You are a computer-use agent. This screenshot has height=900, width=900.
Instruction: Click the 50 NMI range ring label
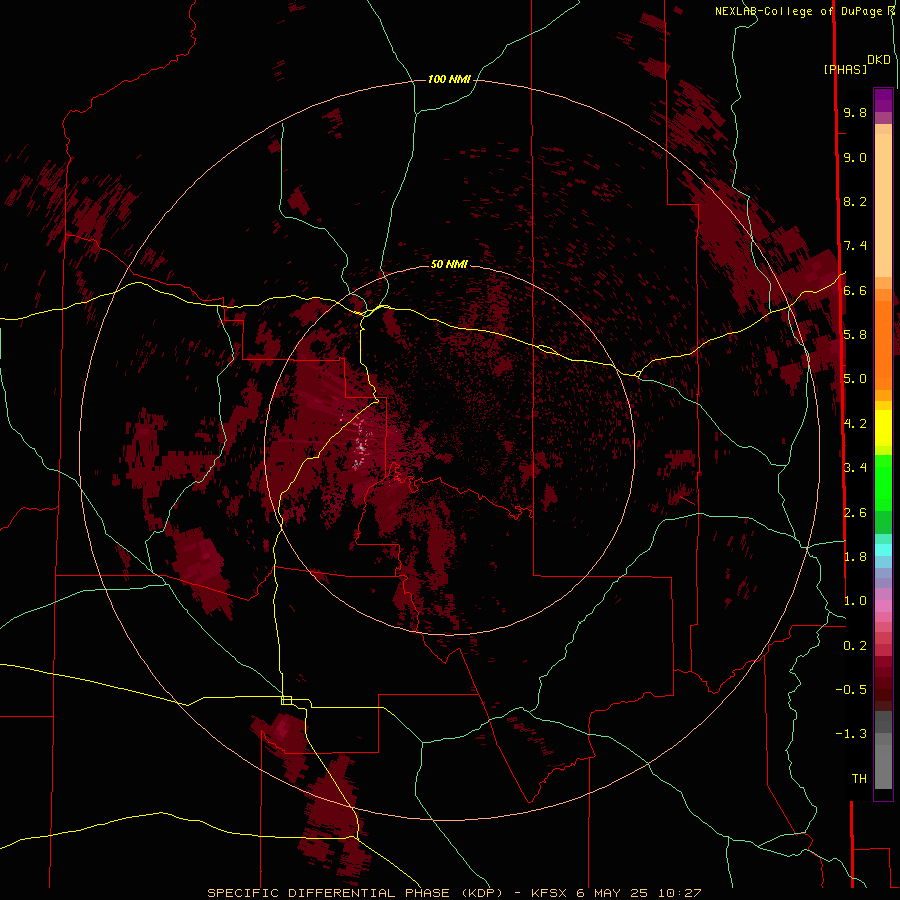click(x=449, y=264)
